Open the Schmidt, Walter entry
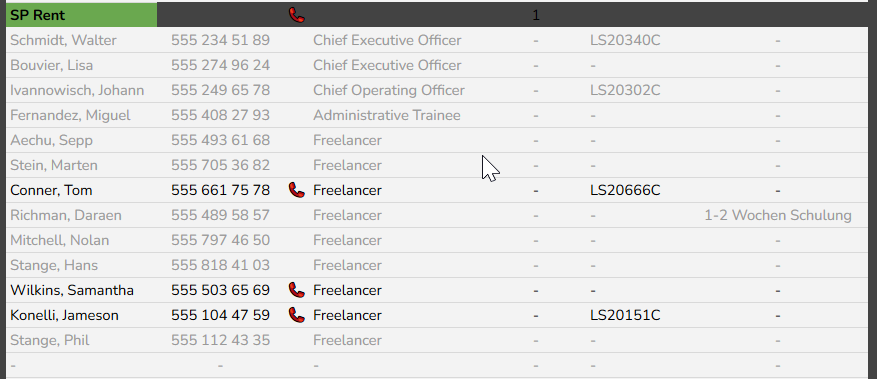This screenshot has width=877, height=379. point(63,40)
